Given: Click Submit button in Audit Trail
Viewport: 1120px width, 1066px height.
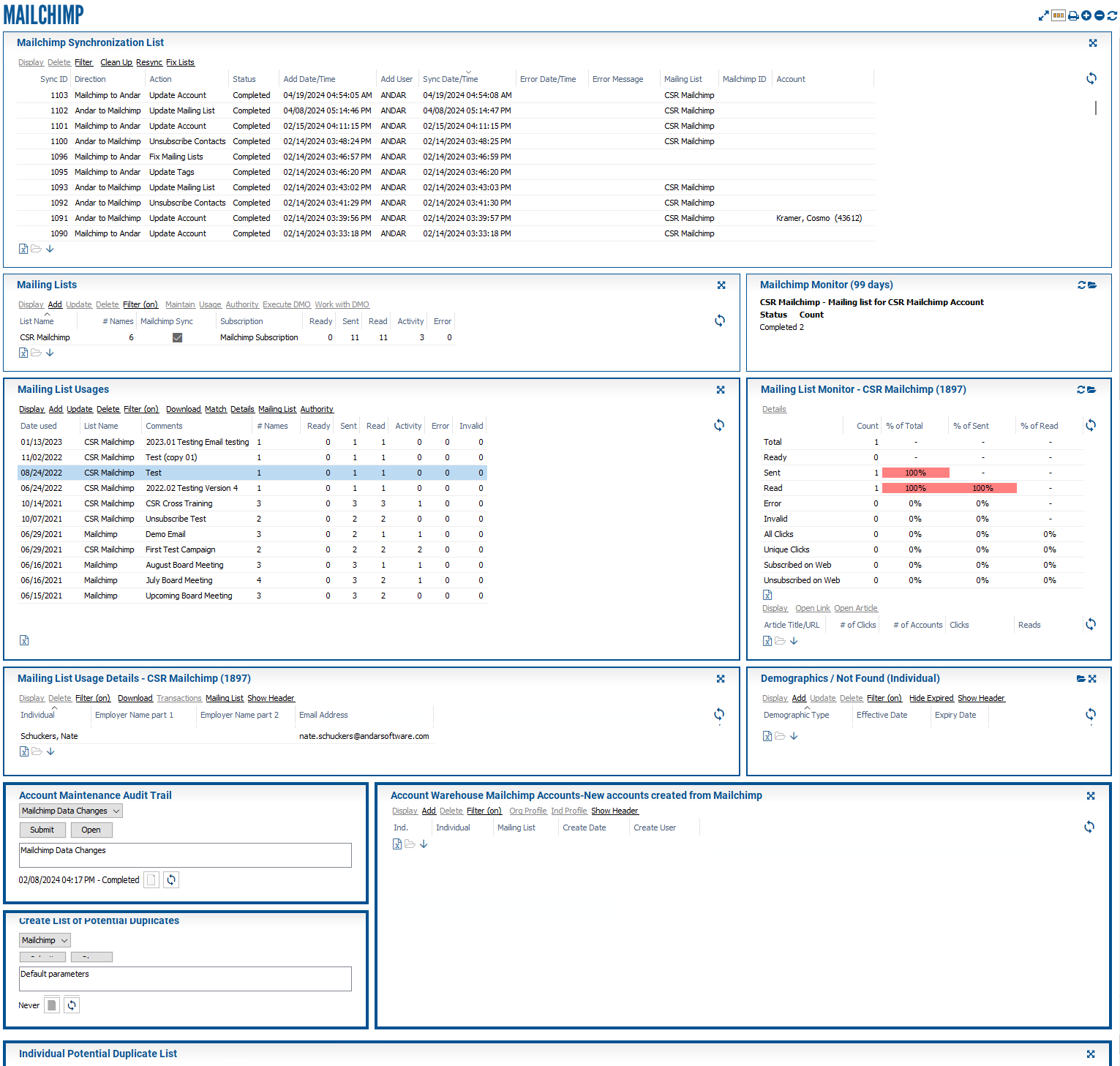Looking at the screenshot, I should point(42,830).
